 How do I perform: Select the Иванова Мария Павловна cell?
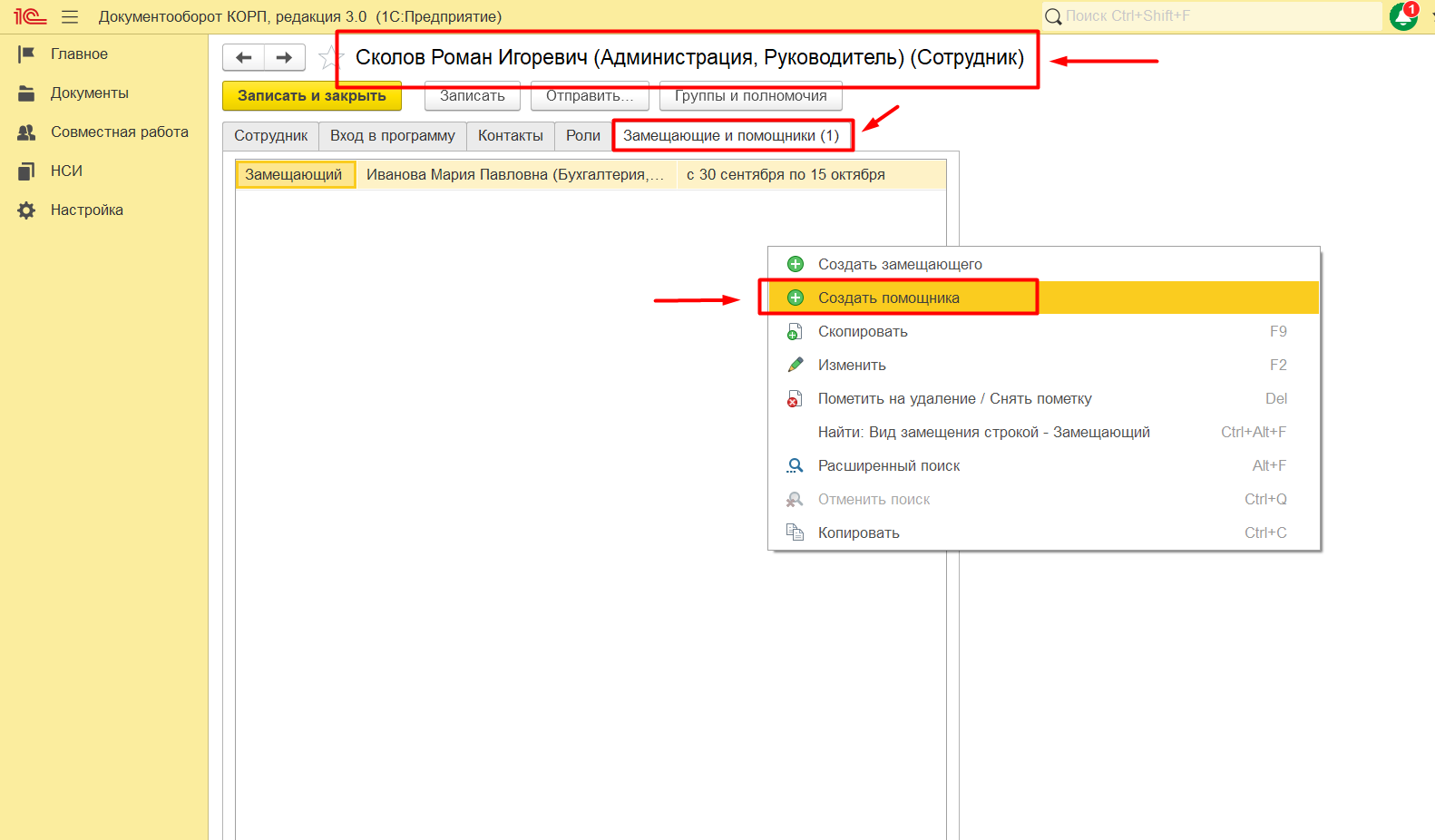(516, 175)
